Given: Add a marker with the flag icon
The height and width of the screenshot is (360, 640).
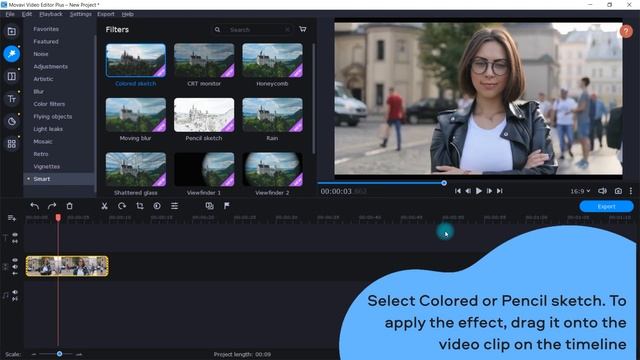Looking at the screenshot, I should coord(227,206).
